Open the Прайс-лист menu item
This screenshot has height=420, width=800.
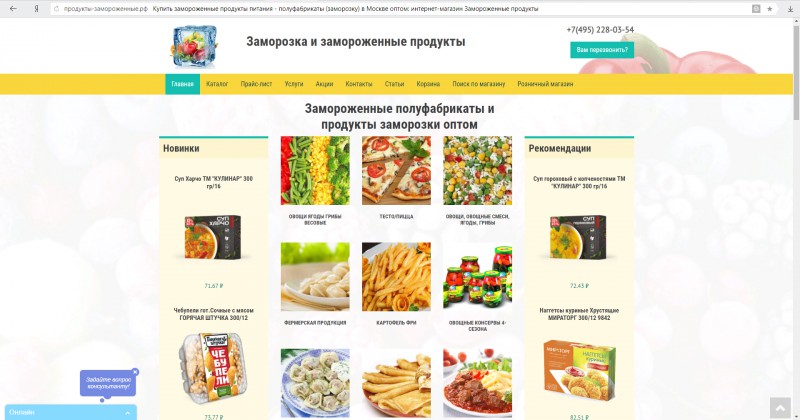256,84
